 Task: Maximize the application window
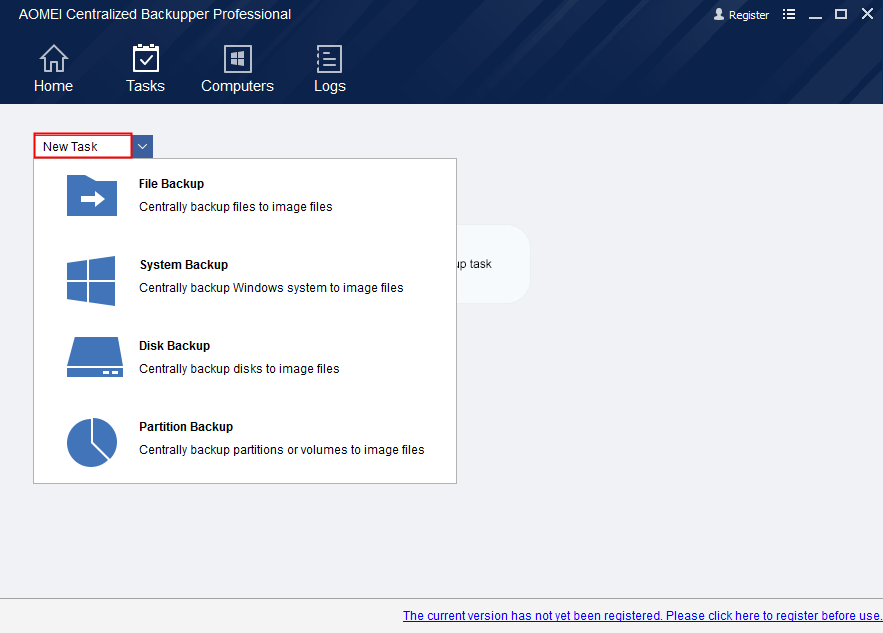[x=841, y=14]
